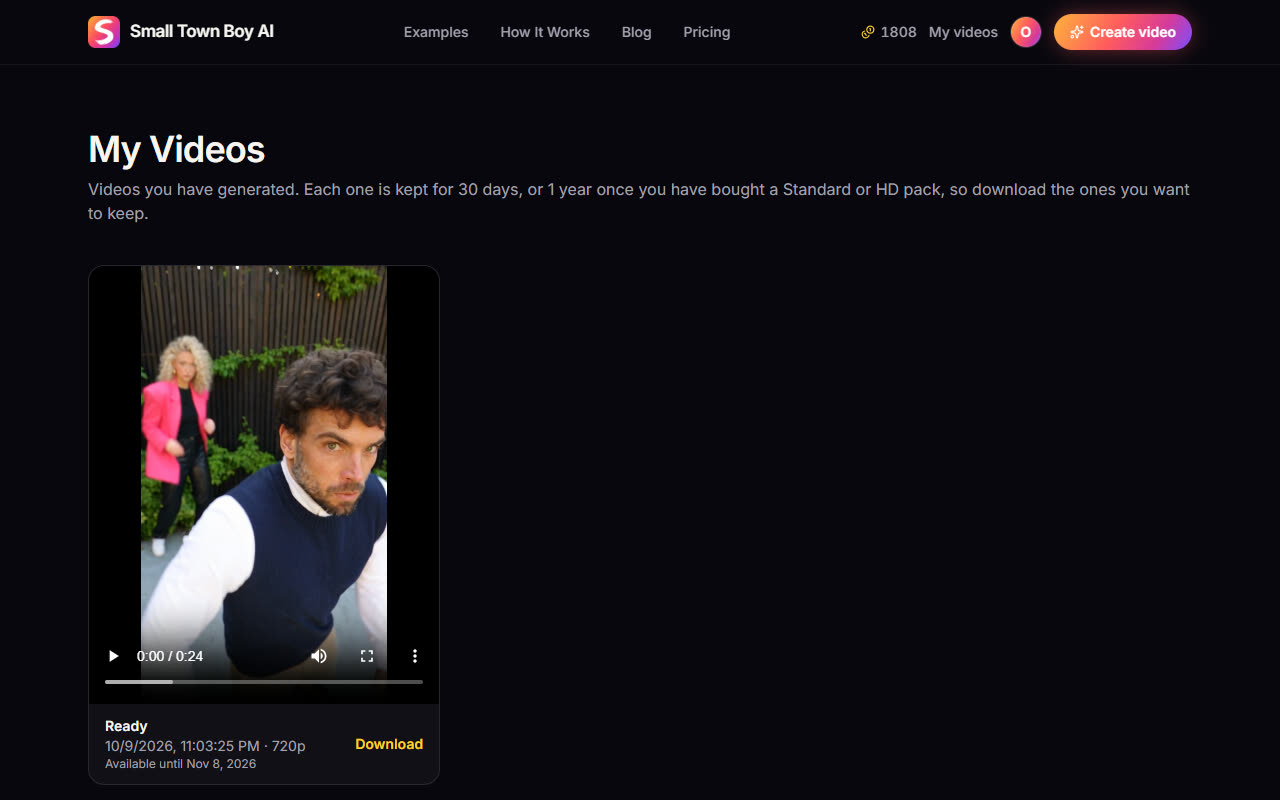Viewport: 1280px width, 800px height.
Task: Open My videos link
Action: (x=963, y=32)
